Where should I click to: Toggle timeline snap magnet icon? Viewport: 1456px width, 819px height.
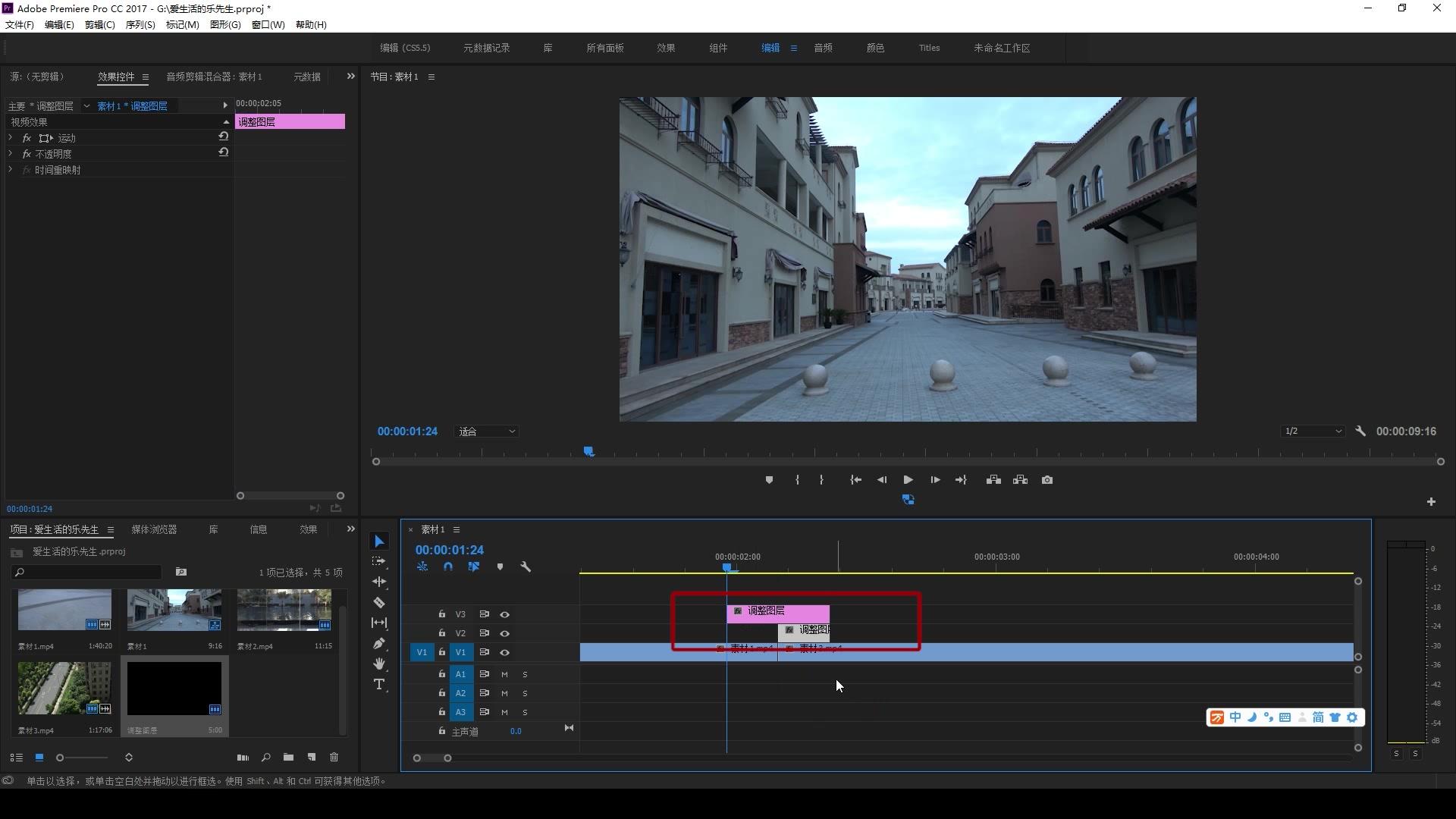[448, 567]
